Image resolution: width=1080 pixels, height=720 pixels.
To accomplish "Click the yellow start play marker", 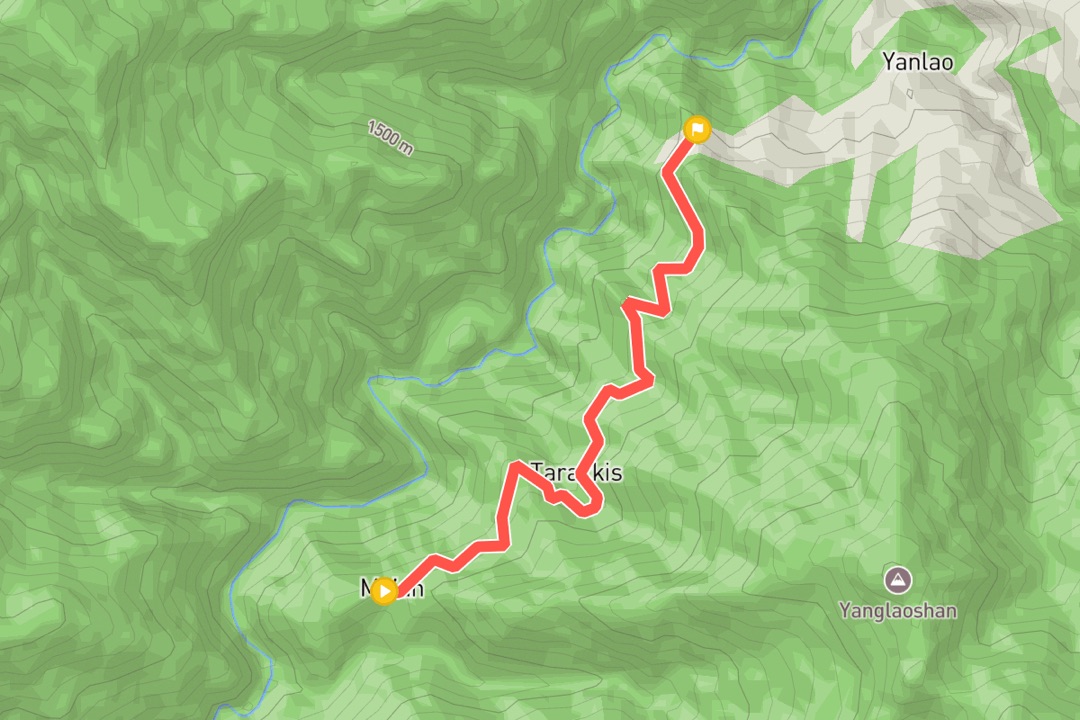I will (x=384, y=591).
